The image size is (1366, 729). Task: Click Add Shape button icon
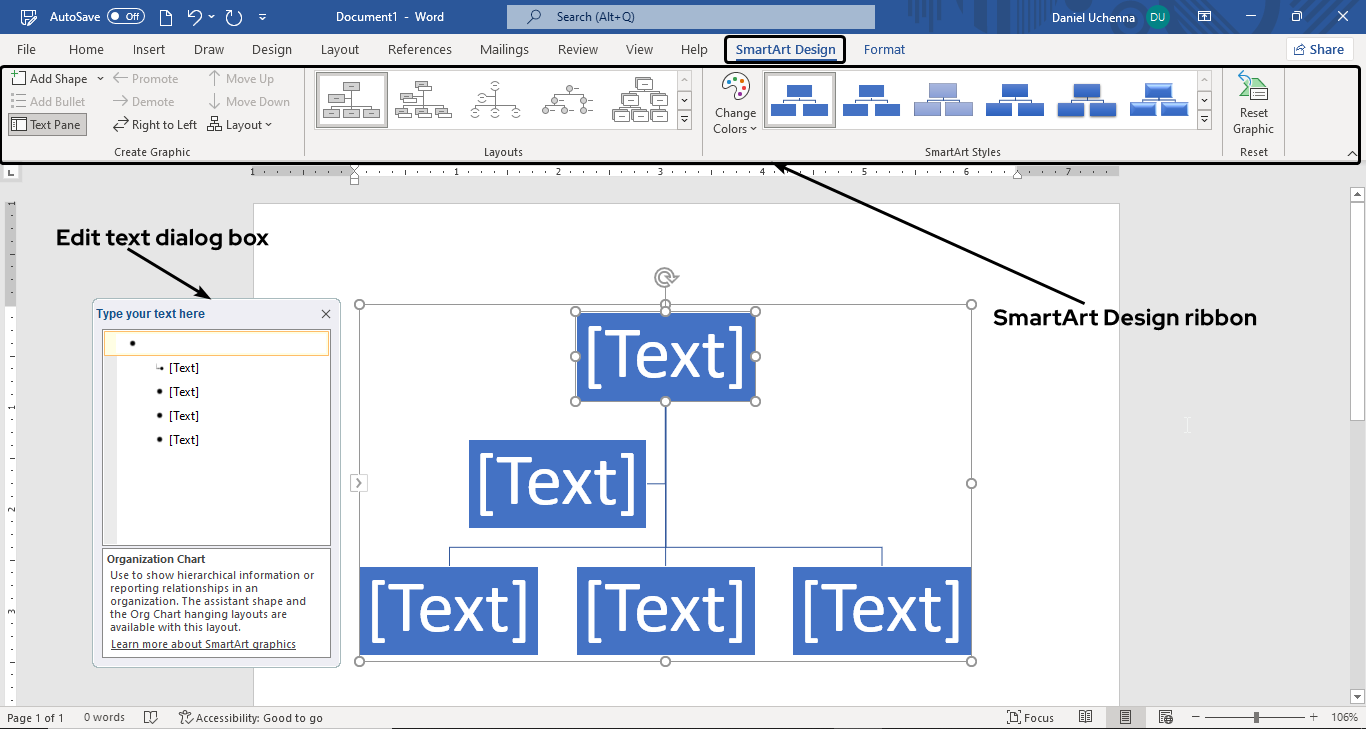pyautogui.click(x=19, y=79)
